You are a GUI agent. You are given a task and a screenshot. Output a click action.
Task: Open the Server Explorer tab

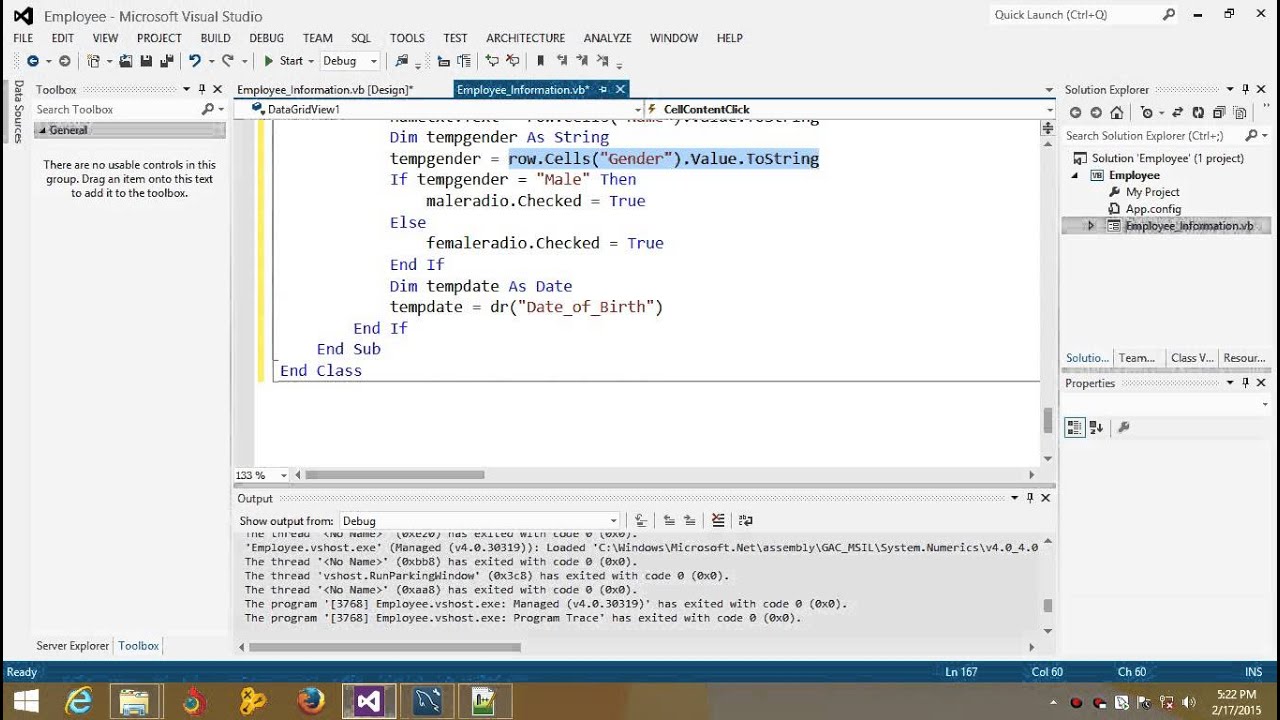click(73, 646)
